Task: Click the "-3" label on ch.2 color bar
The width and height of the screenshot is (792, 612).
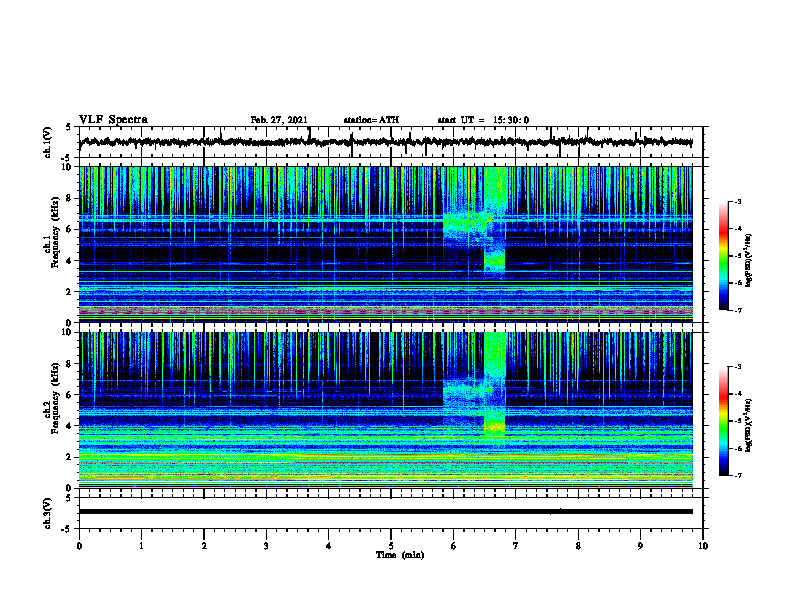Action: point(737,367)
